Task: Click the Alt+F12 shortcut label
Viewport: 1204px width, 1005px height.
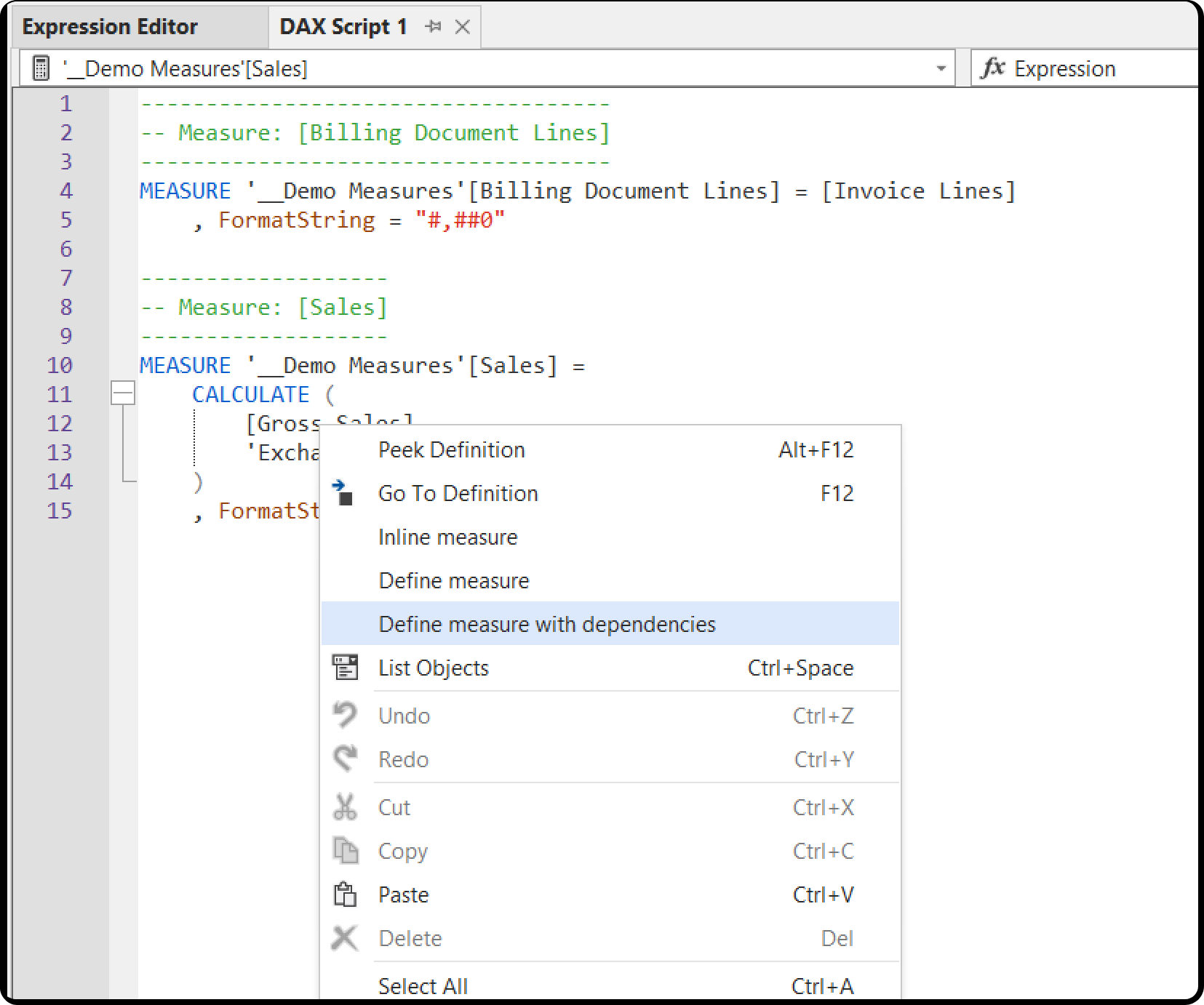Action: tap(816, 449)
